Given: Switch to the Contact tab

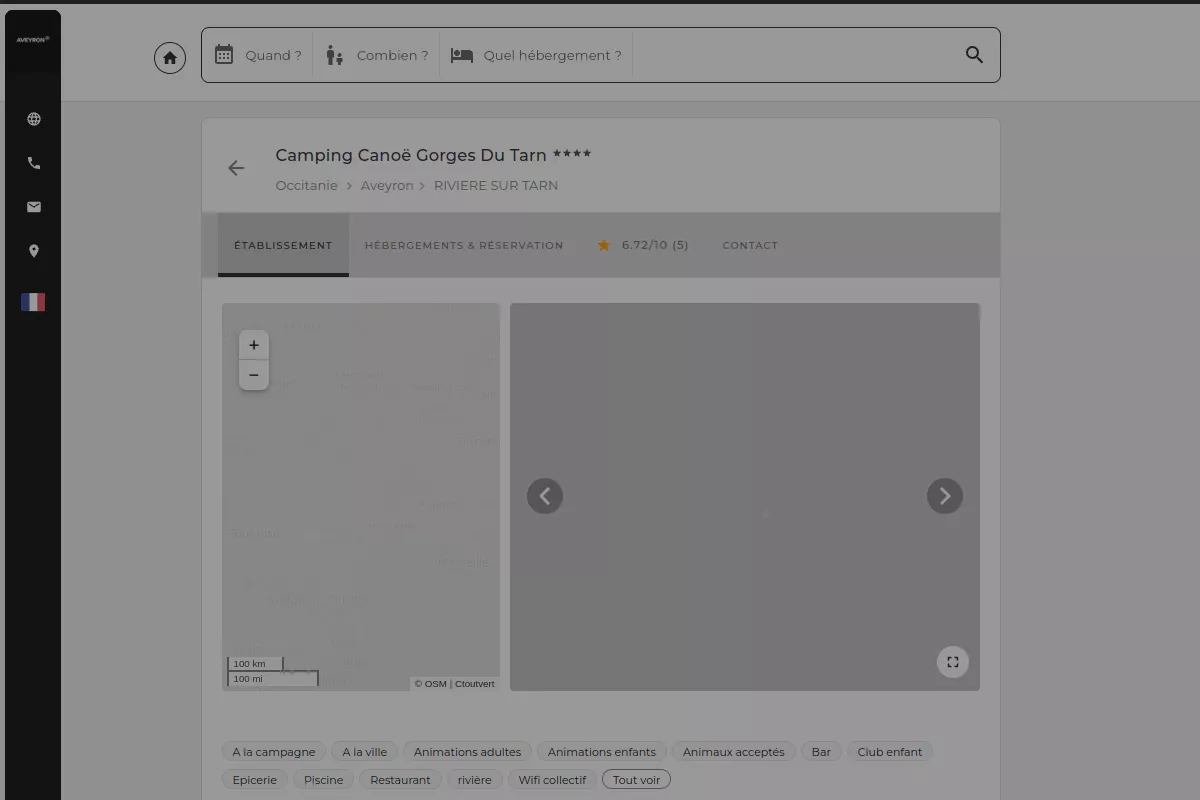Looking at the screenshot, I should [750, 245].
